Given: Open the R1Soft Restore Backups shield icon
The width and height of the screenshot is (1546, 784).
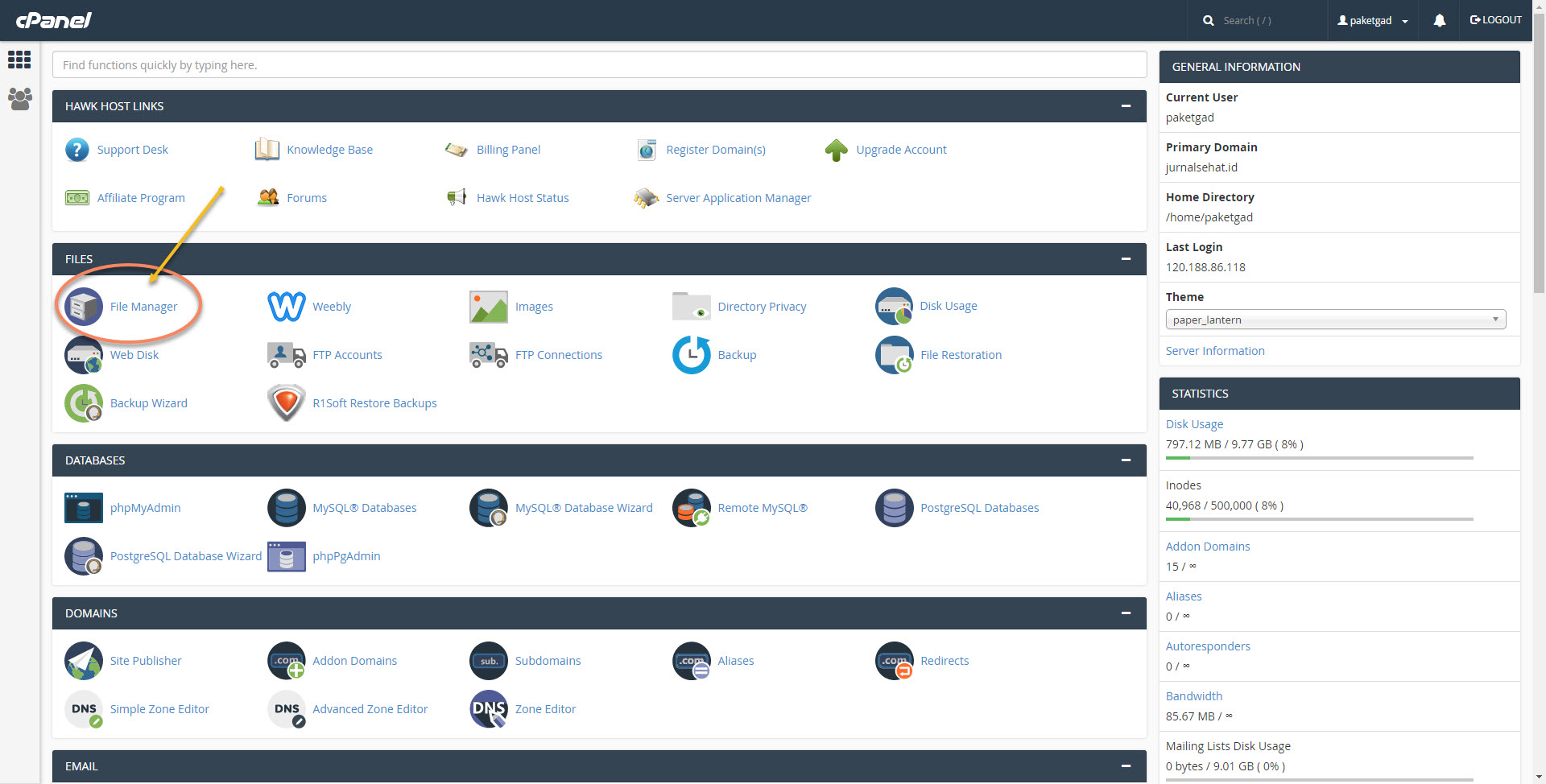Looking at the screenshot, I should [x=286, y=403].
